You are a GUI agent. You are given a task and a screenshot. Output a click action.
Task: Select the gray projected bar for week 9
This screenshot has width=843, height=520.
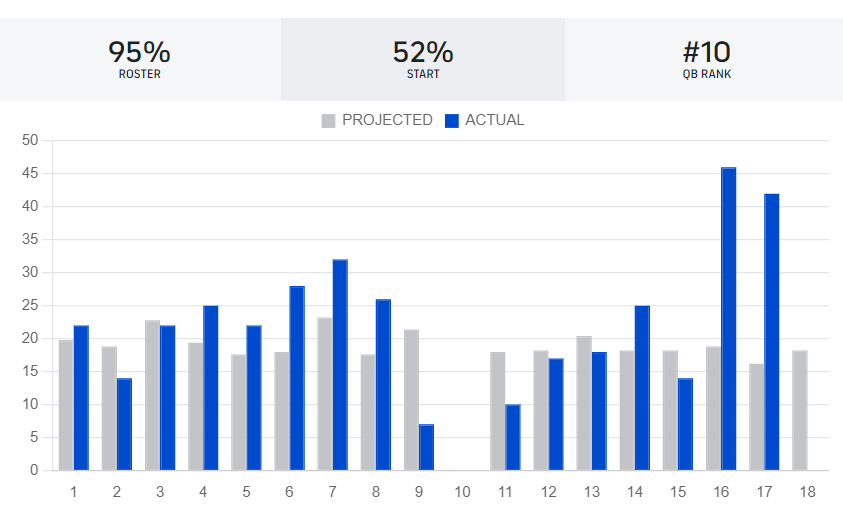point(411,400)
